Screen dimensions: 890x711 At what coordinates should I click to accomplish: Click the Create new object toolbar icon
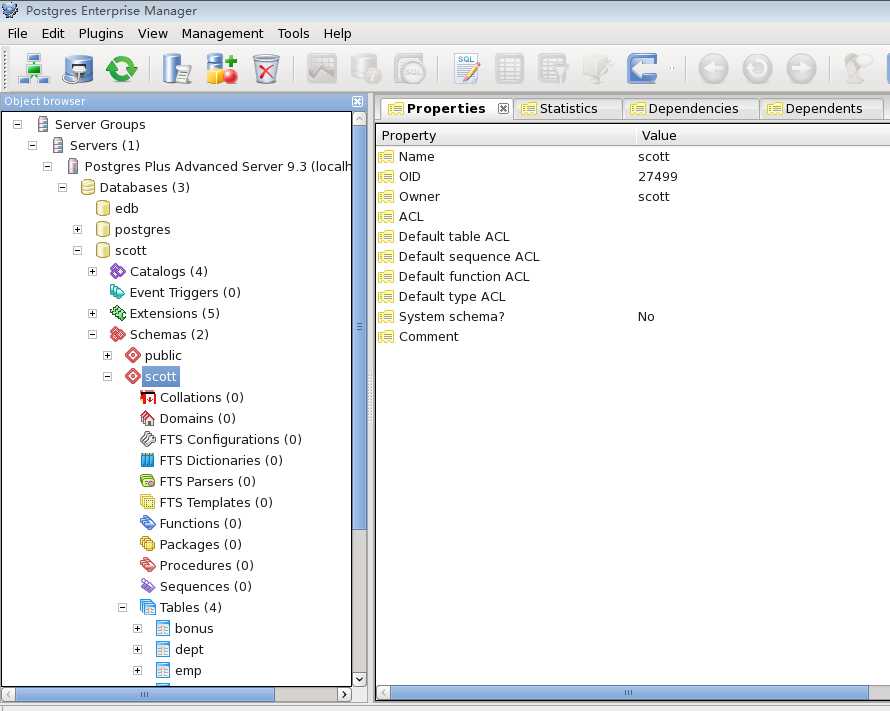pos(221,69)
